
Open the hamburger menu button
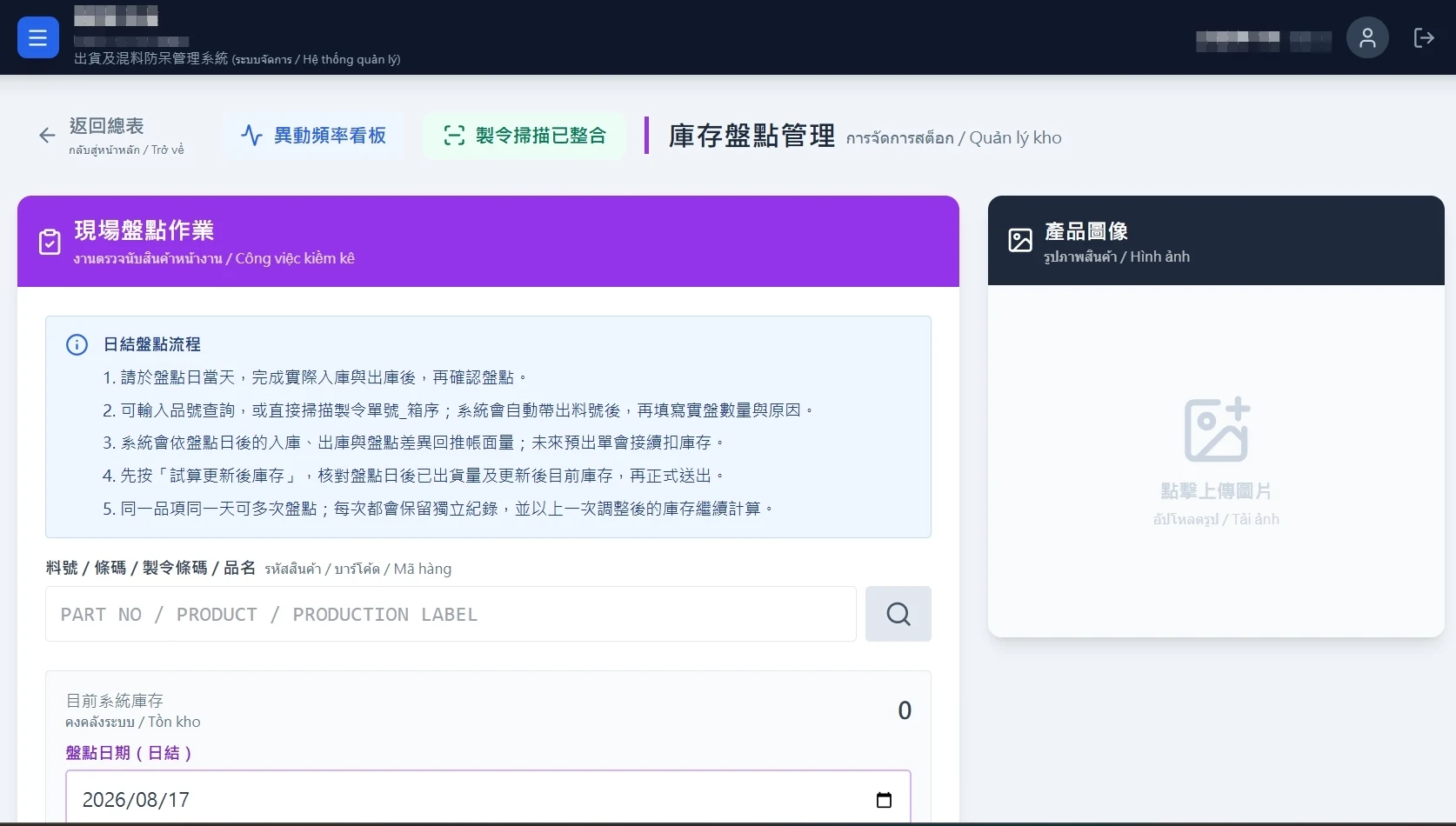(38, 37)
